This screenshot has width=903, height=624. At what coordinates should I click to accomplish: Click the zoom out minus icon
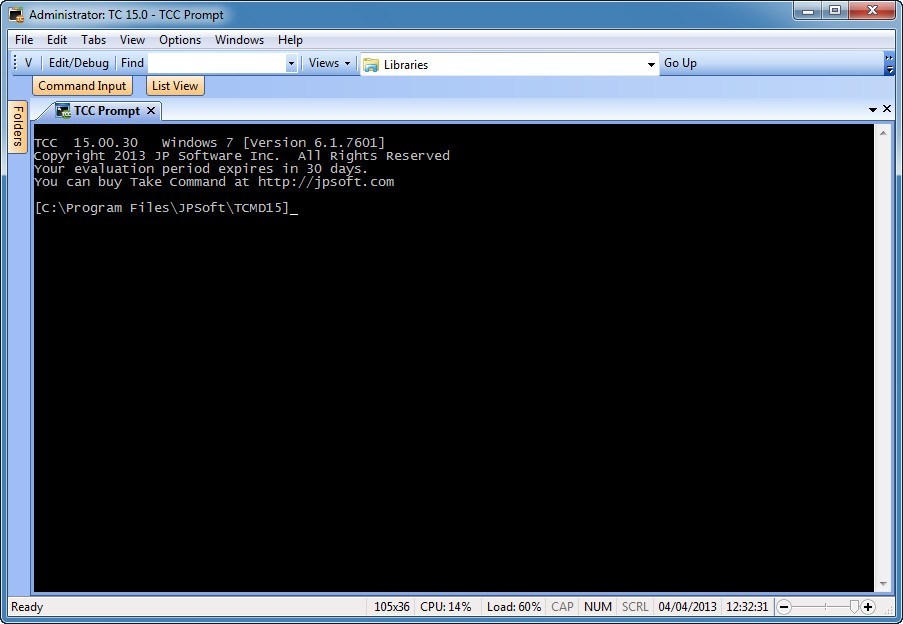tap(784, 607)
